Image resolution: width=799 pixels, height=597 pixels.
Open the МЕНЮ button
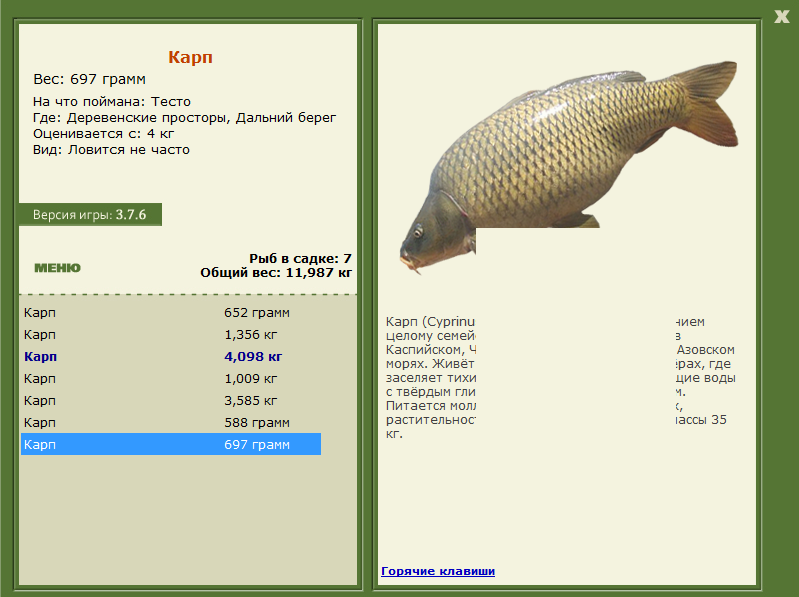click(x=58, y=268)
